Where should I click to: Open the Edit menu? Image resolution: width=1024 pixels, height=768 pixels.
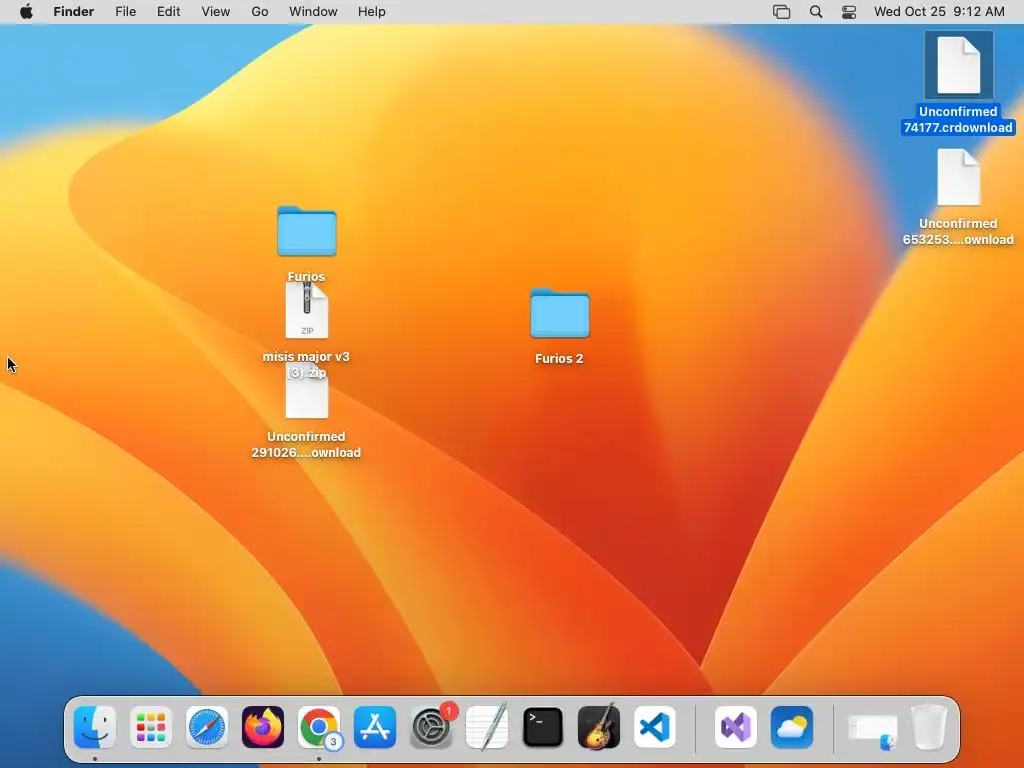click(168, 12)
